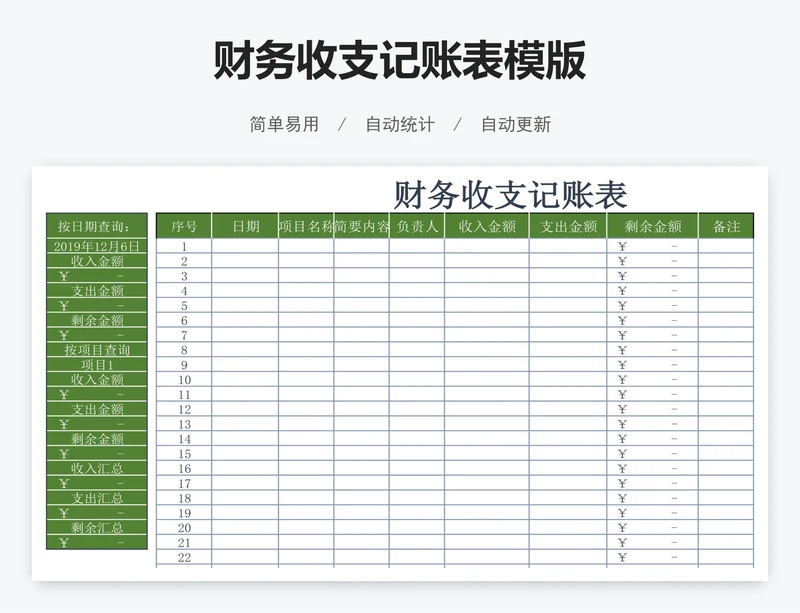800x613 pixels.
Task: Click 剩余金额 value cell in row 12
Action: [653, 409]
